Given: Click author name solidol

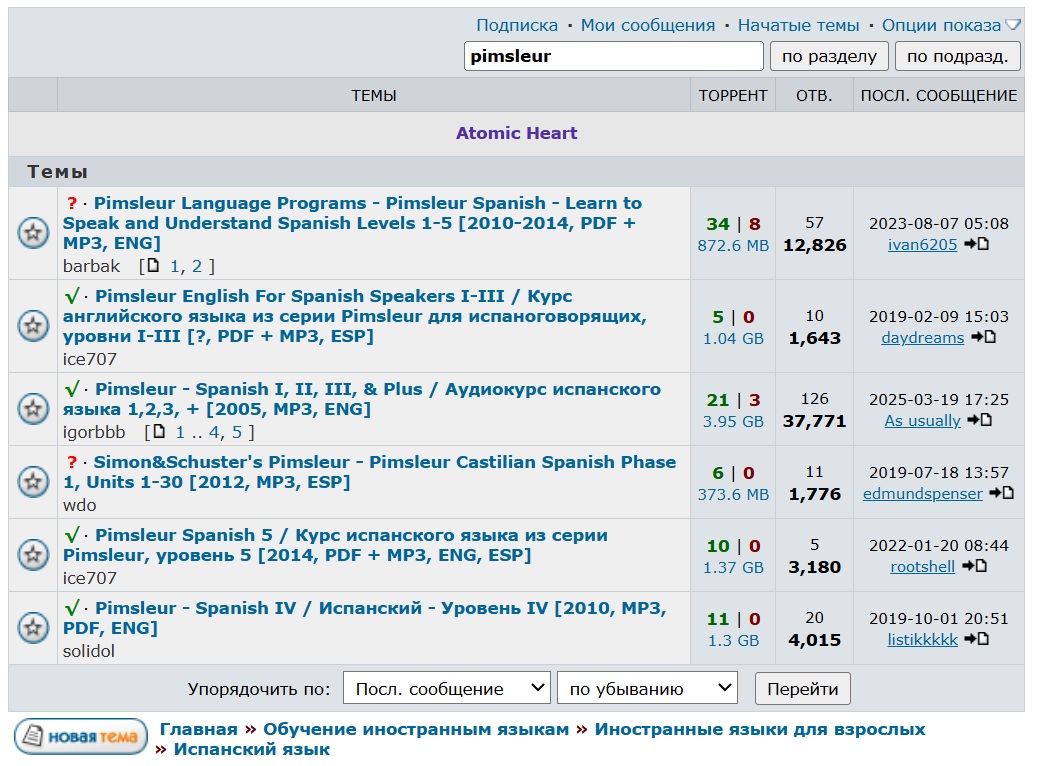Looking at the screenshot, I should point(89,651).
